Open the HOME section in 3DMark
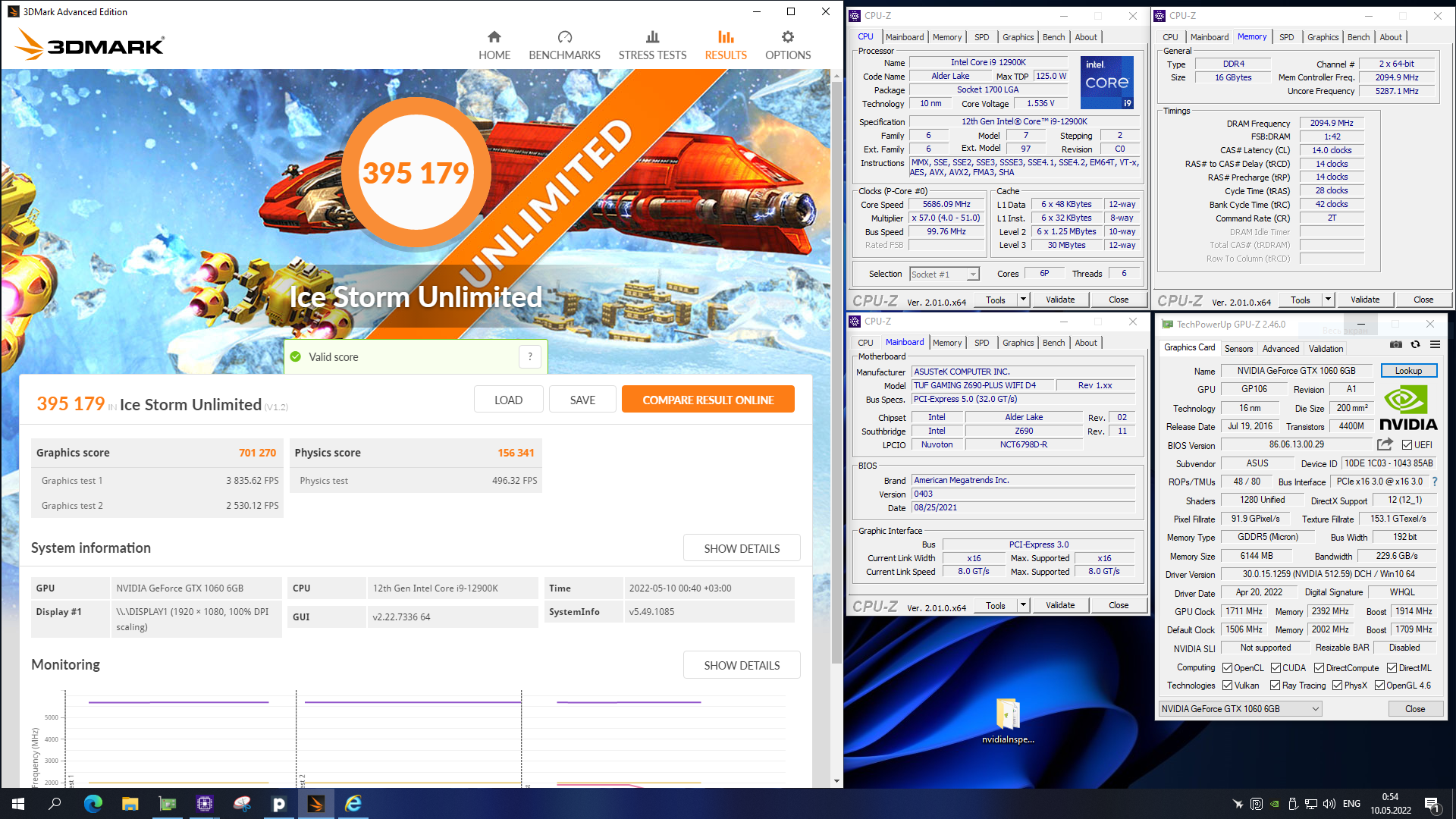Viewport: 1456px width, 819px height. [x=494, y=45]
